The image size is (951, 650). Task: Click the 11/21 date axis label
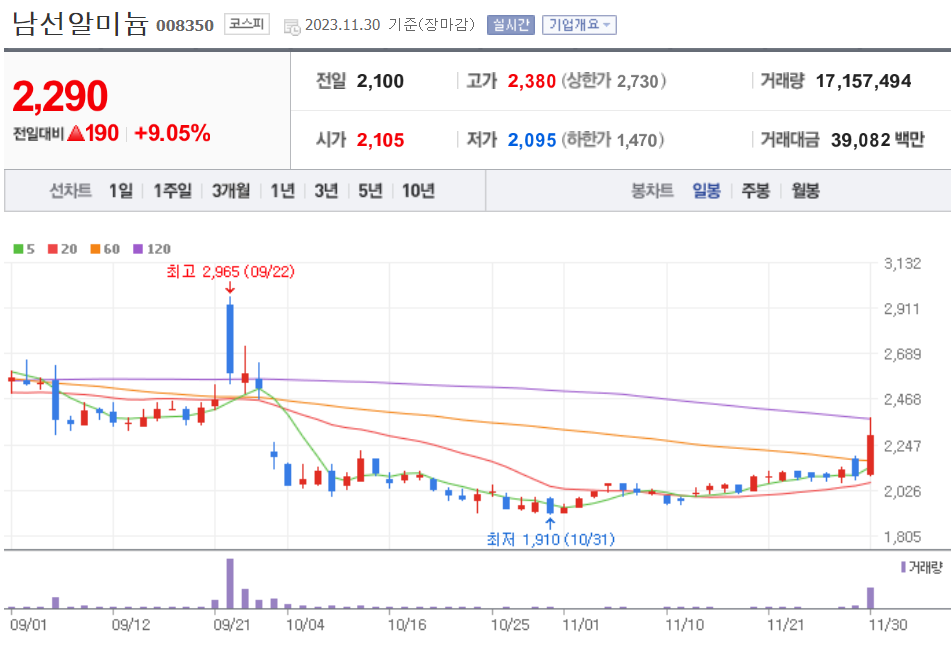785,625
